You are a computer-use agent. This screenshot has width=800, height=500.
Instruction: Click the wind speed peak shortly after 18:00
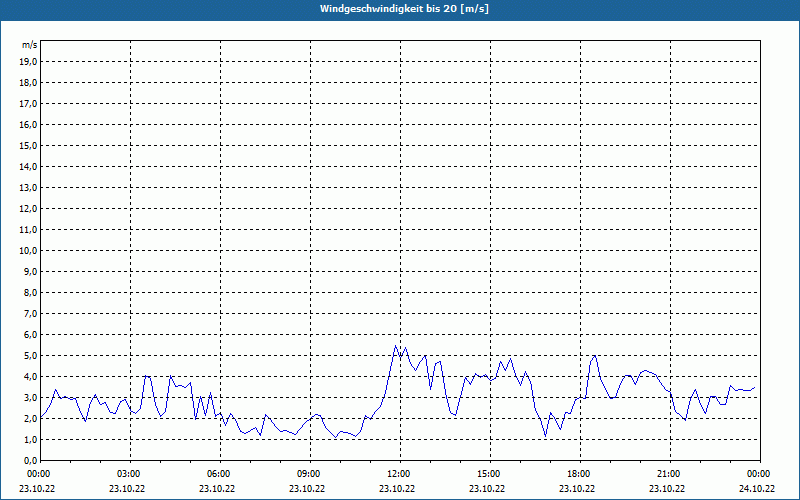pyautogui.click(x=594, y=355)
